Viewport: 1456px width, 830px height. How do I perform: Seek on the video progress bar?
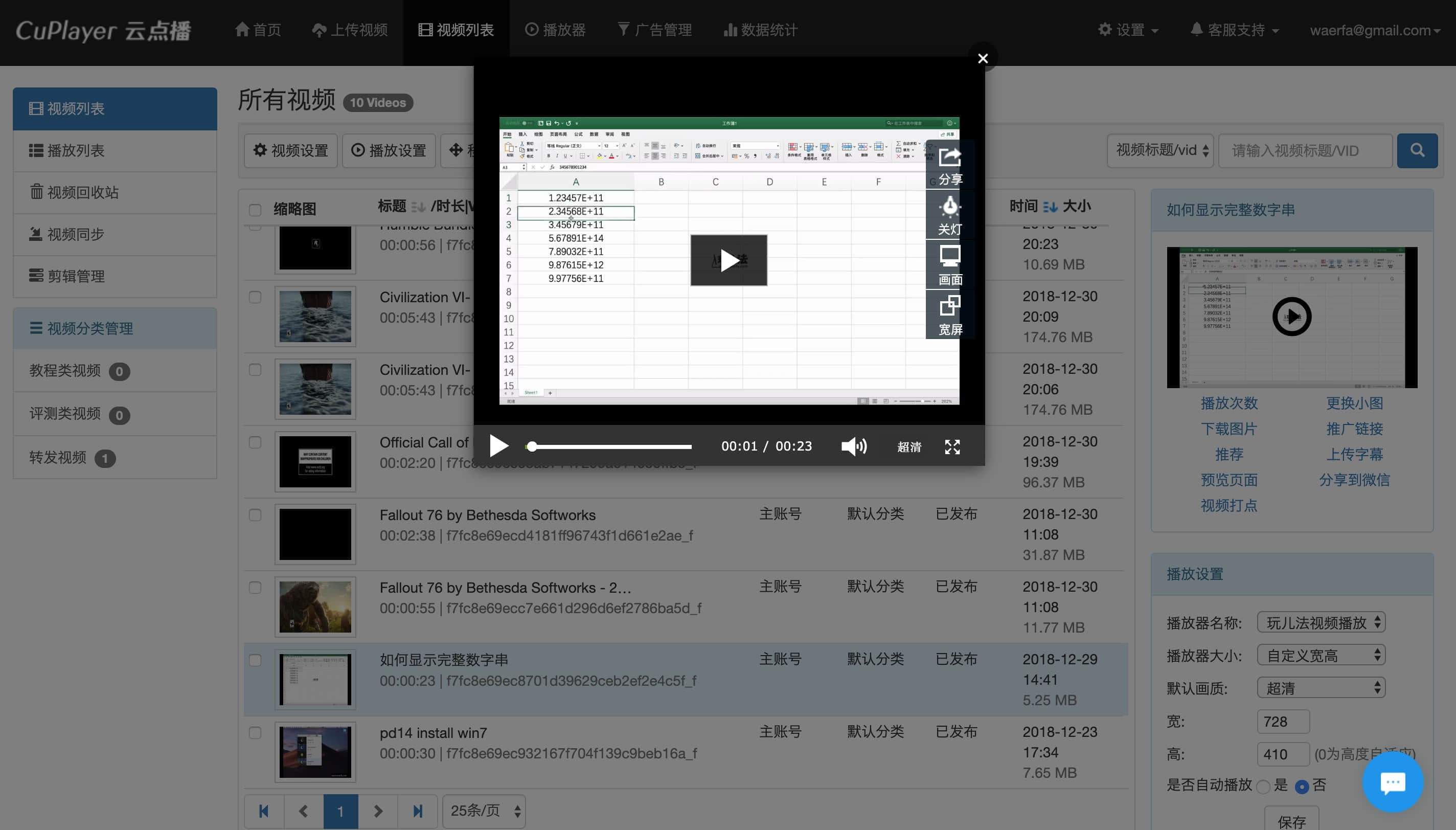(608, 447)
